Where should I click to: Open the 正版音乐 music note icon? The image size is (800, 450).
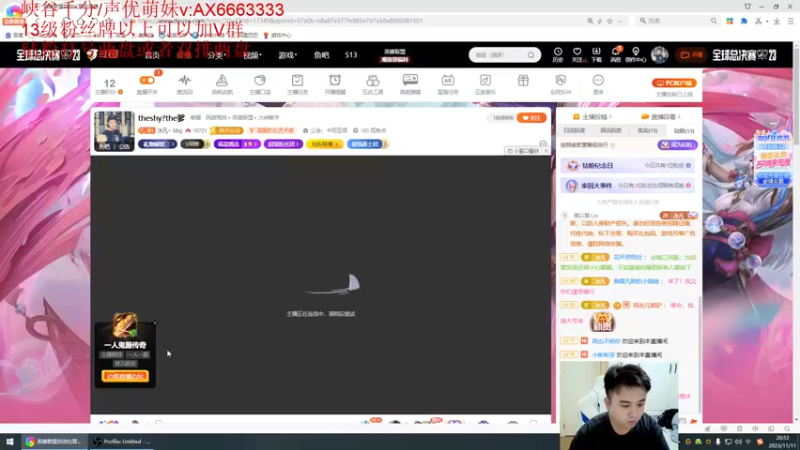[x=485, y=81]
